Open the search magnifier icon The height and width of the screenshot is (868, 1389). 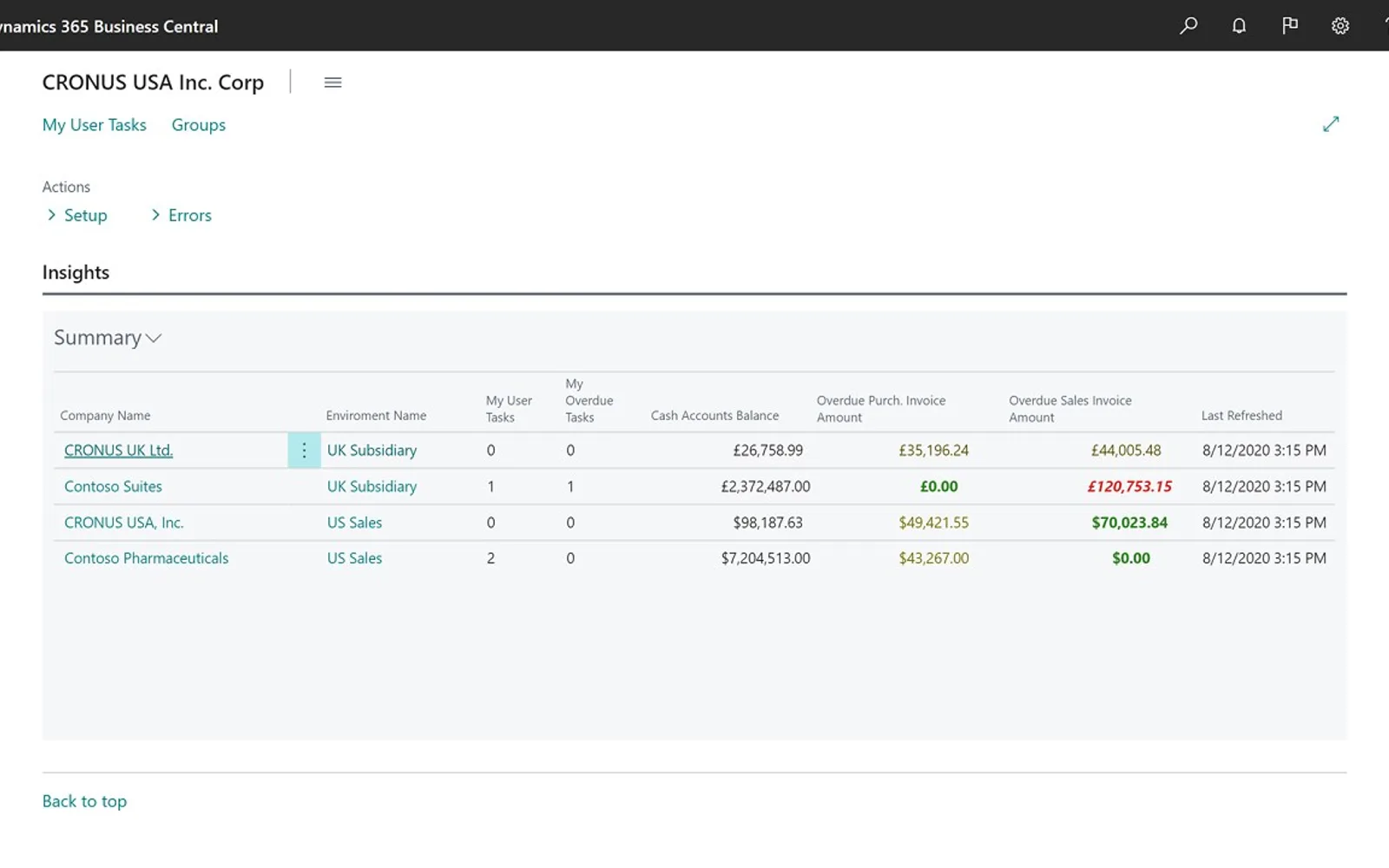(1188, 26)
